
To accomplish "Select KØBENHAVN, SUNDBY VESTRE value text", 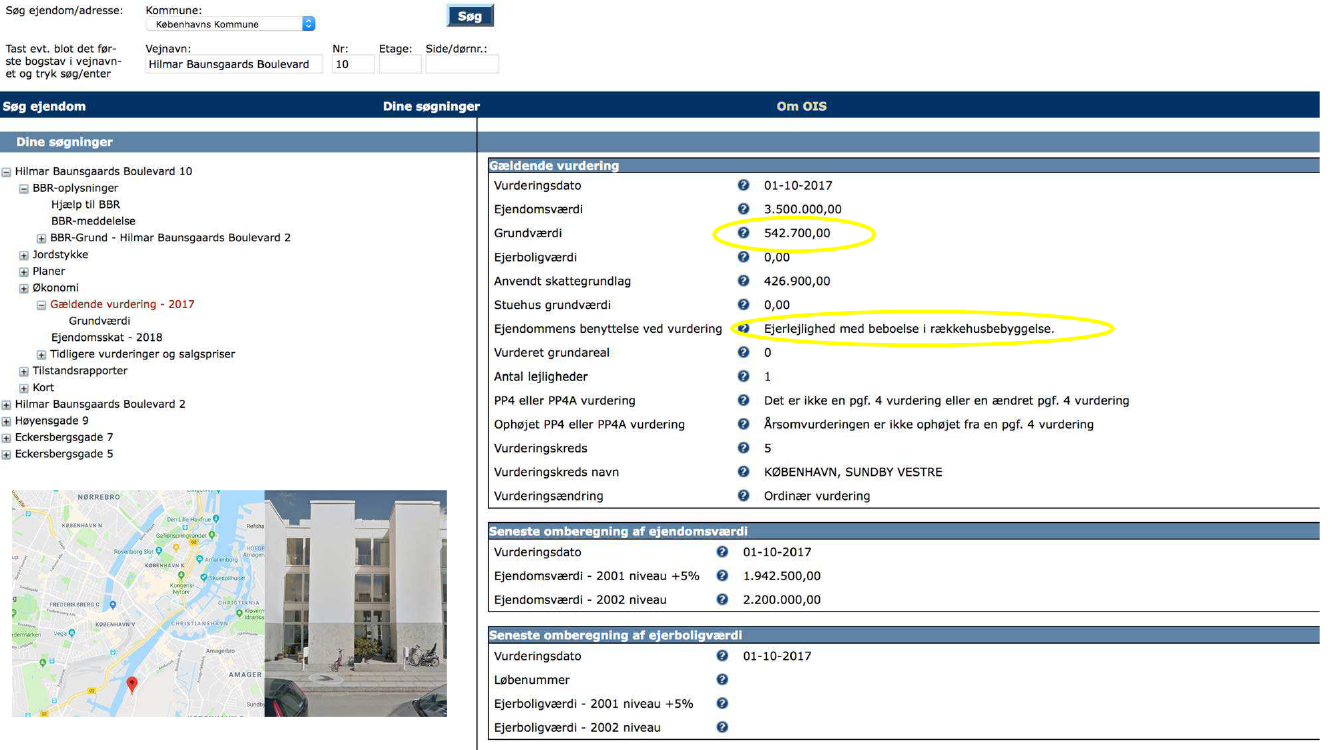I will click(x=853, y=472).
